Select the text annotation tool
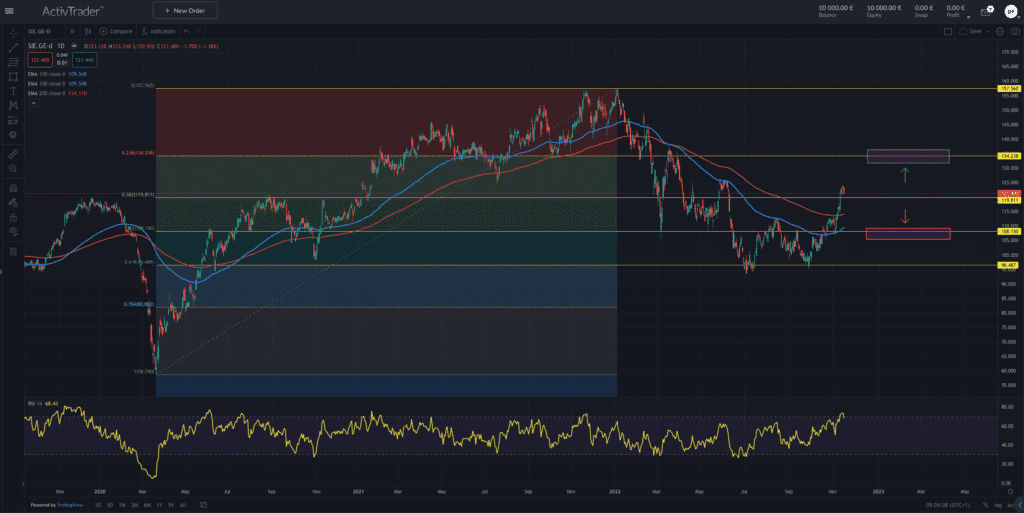Viewport: 1024px width, 513px height. pos(13,90)
